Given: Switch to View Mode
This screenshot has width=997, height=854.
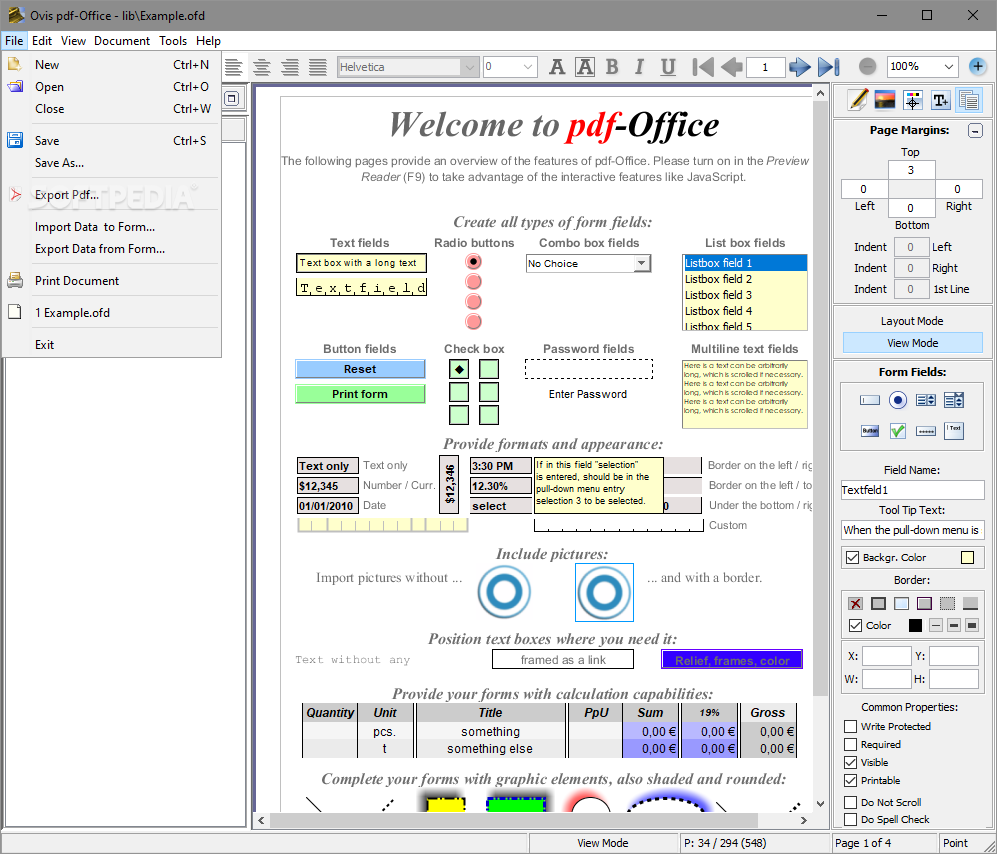Looking at the screenshot, I should click(912, 343).
